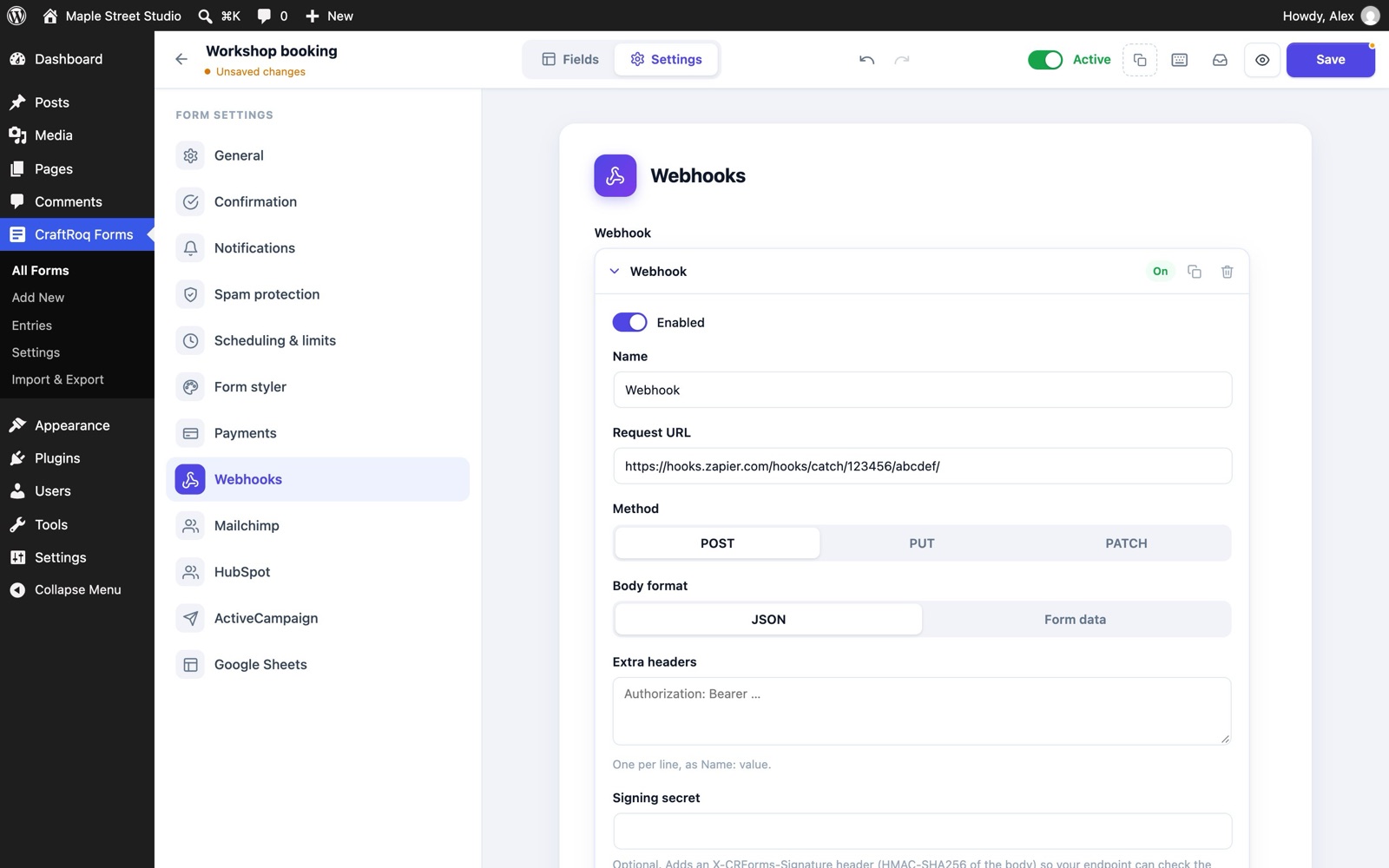This screenshot has height=868, width=1389.
Task: Click the Save button
Action: pos(1330,60)
